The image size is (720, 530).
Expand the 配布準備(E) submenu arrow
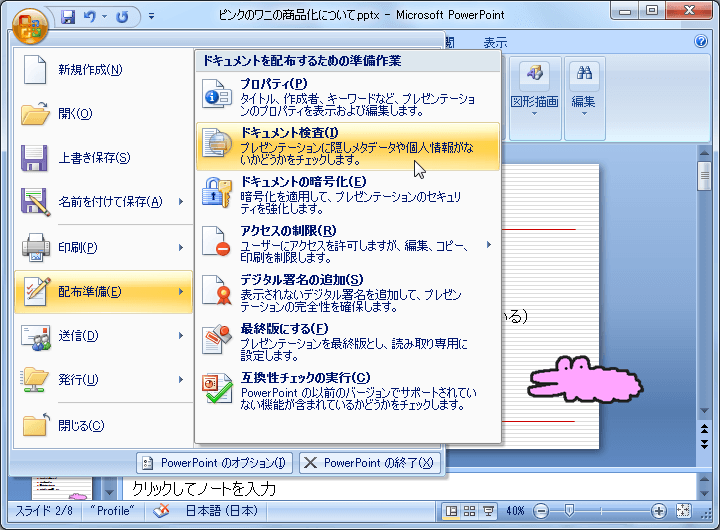(181, 292)
